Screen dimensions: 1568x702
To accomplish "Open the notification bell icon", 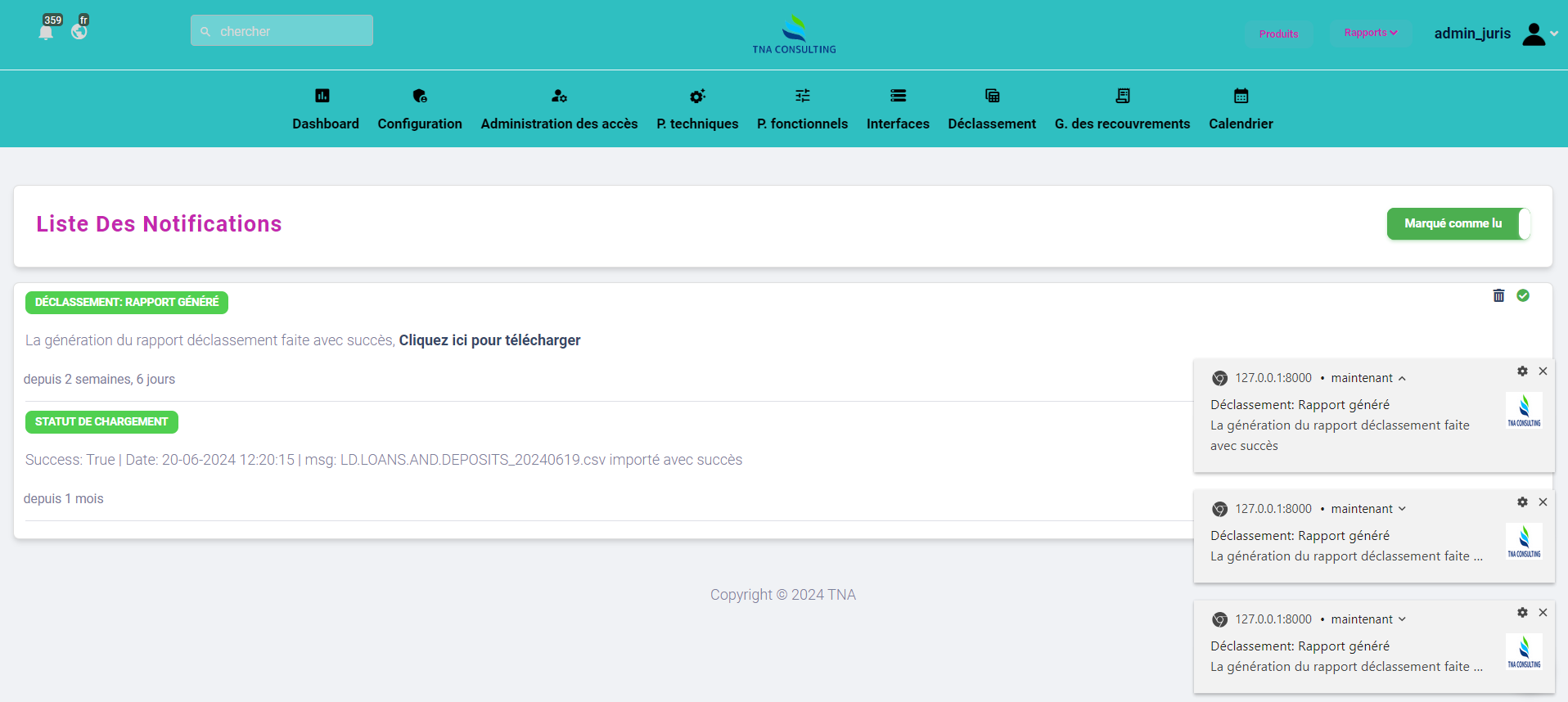I will (46, 32).
